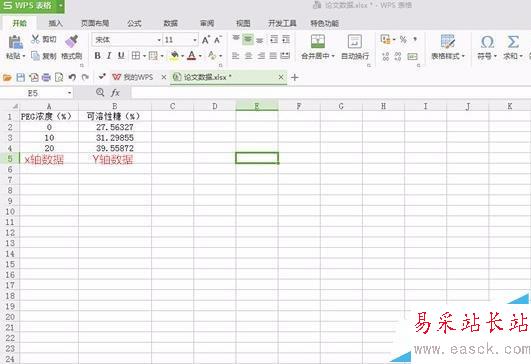This screenshot has height=364, width=531.
Task: Open the 插入 (Insert) ribbon tab
Action: [56, 23]
